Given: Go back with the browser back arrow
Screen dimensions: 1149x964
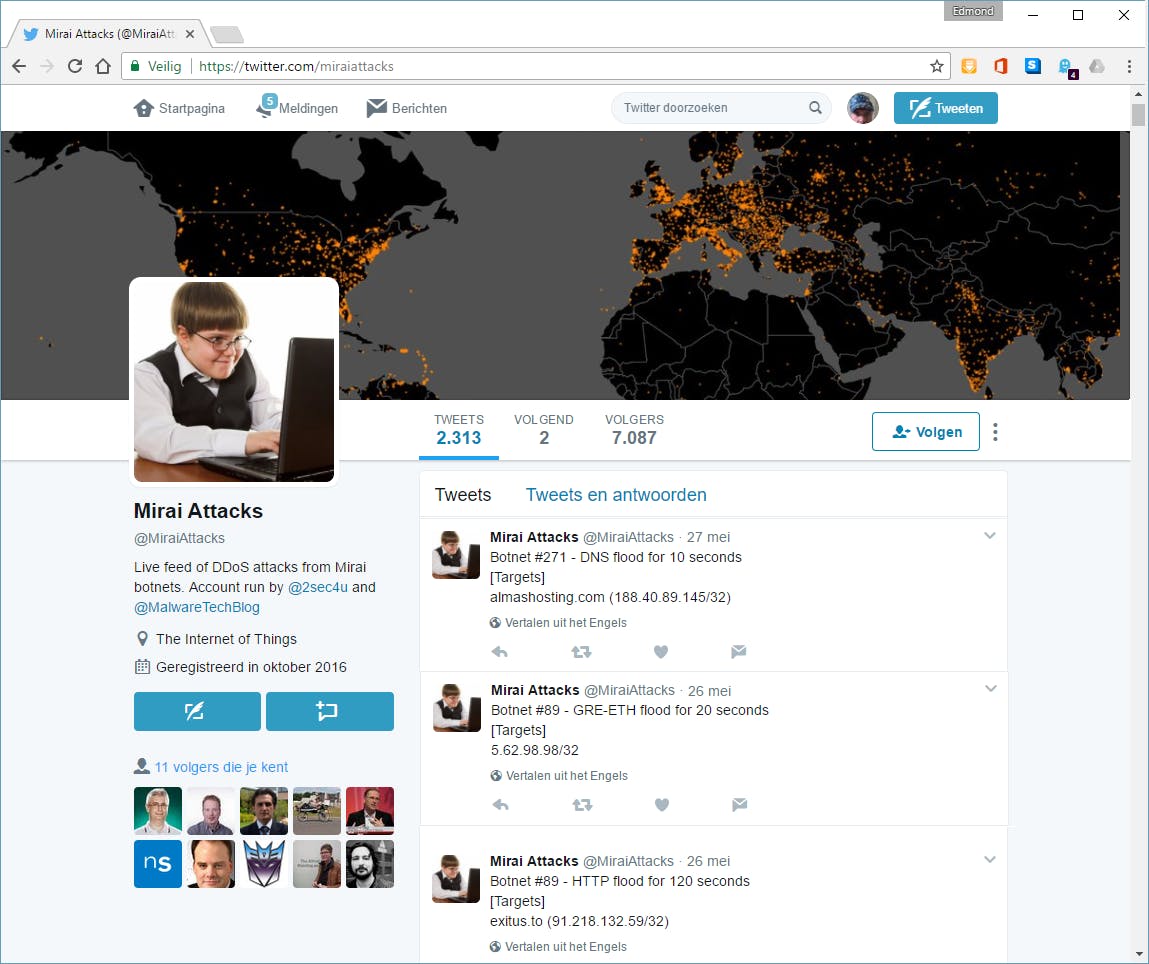Looking at the screenshot, I should click(19, 66).
